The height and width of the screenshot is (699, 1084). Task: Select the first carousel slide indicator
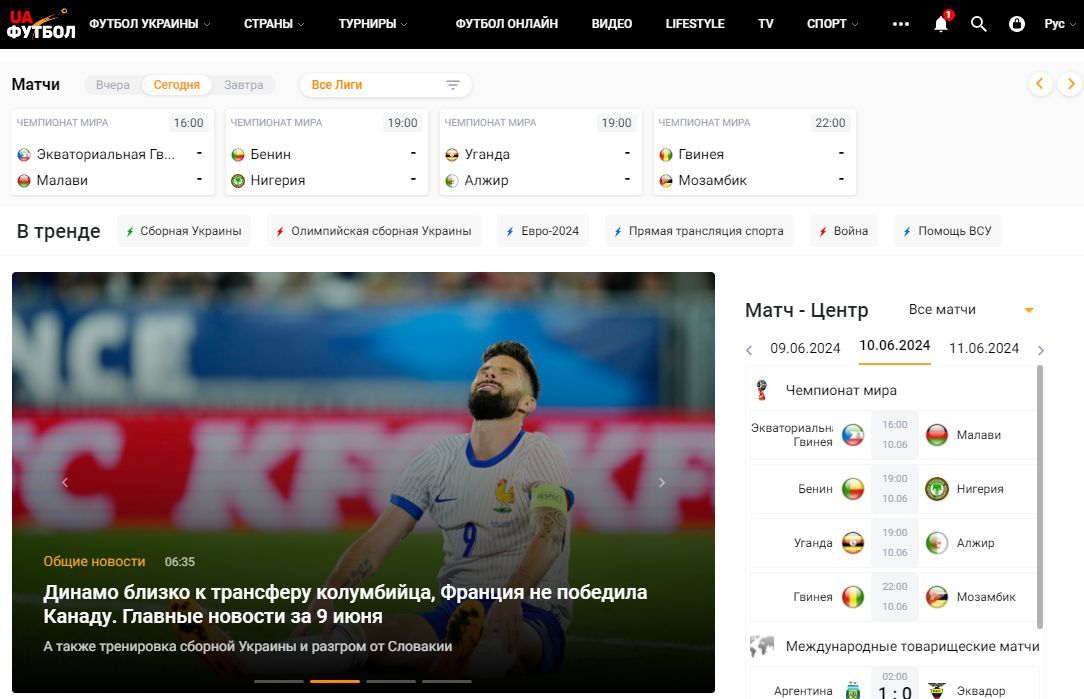pyautogui.click(x=279, y=681)
